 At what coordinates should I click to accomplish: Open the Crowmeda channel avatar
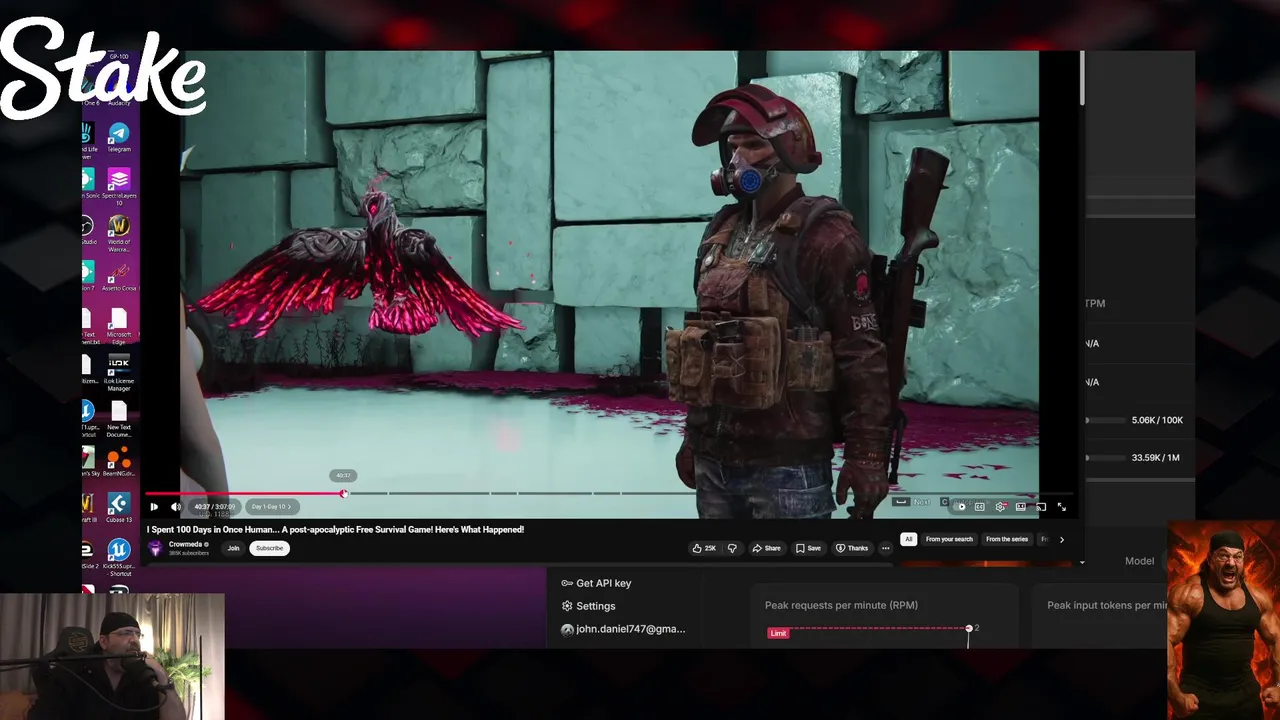pos(155,548)
